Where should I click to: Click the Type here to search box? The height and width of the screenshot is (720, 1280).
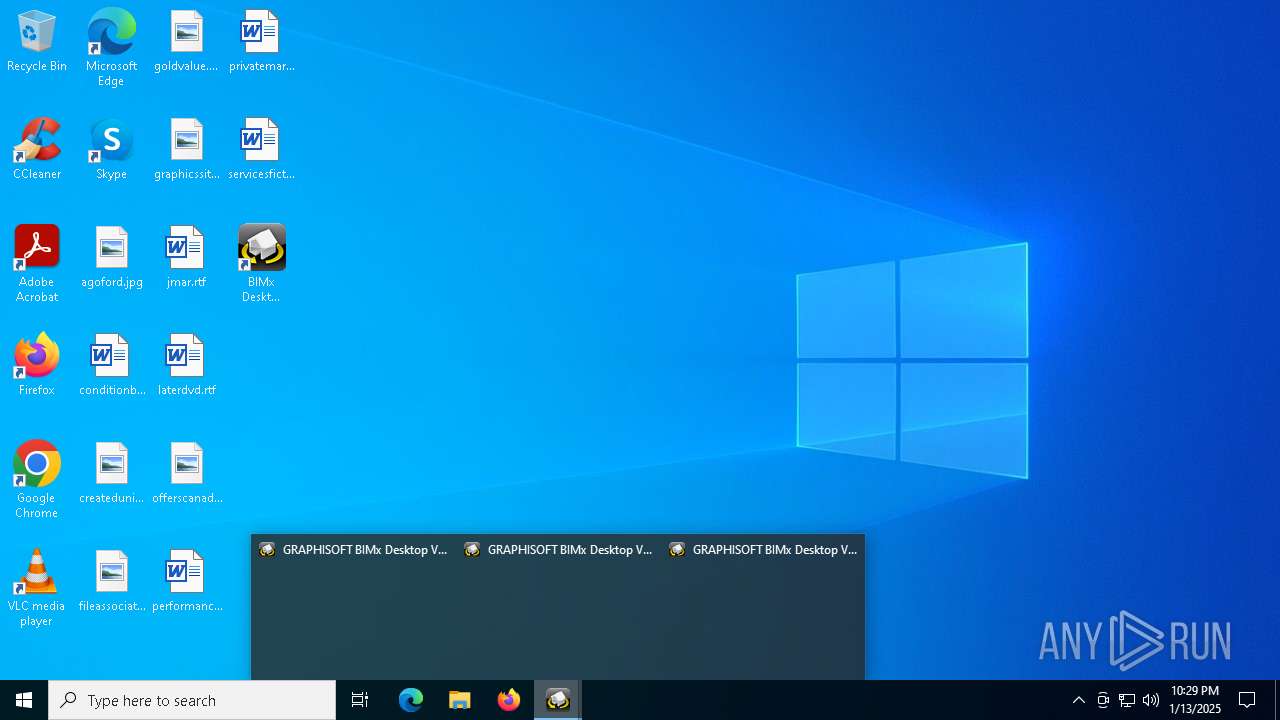pos(192,700)
